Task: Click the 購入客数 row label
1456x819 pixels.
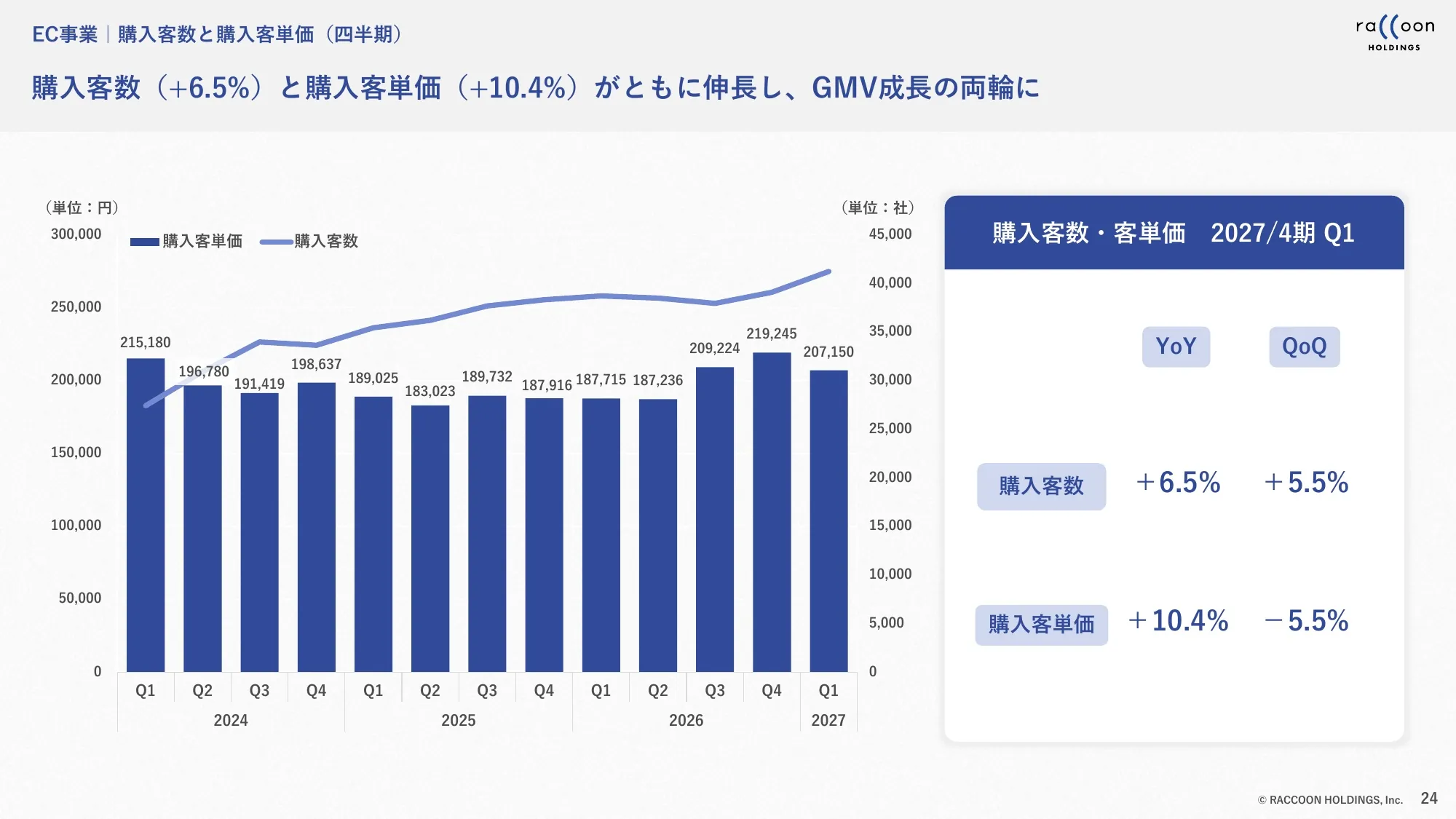Action: tap(1041, 486)
